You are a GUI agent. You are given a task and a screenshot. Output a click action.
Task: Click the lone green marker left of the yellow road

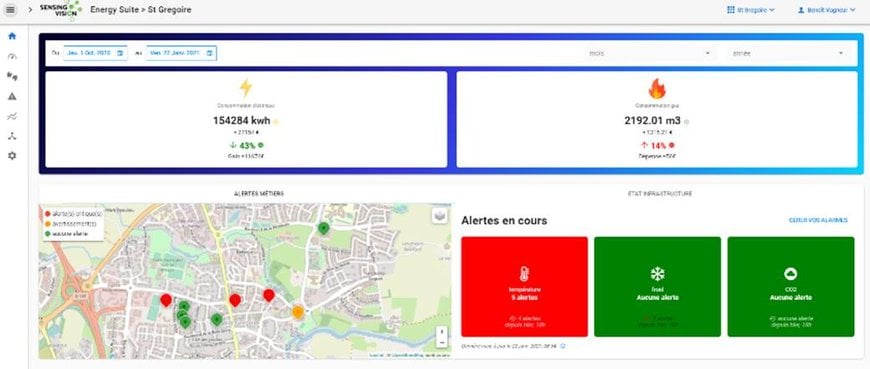click(216, 319)
